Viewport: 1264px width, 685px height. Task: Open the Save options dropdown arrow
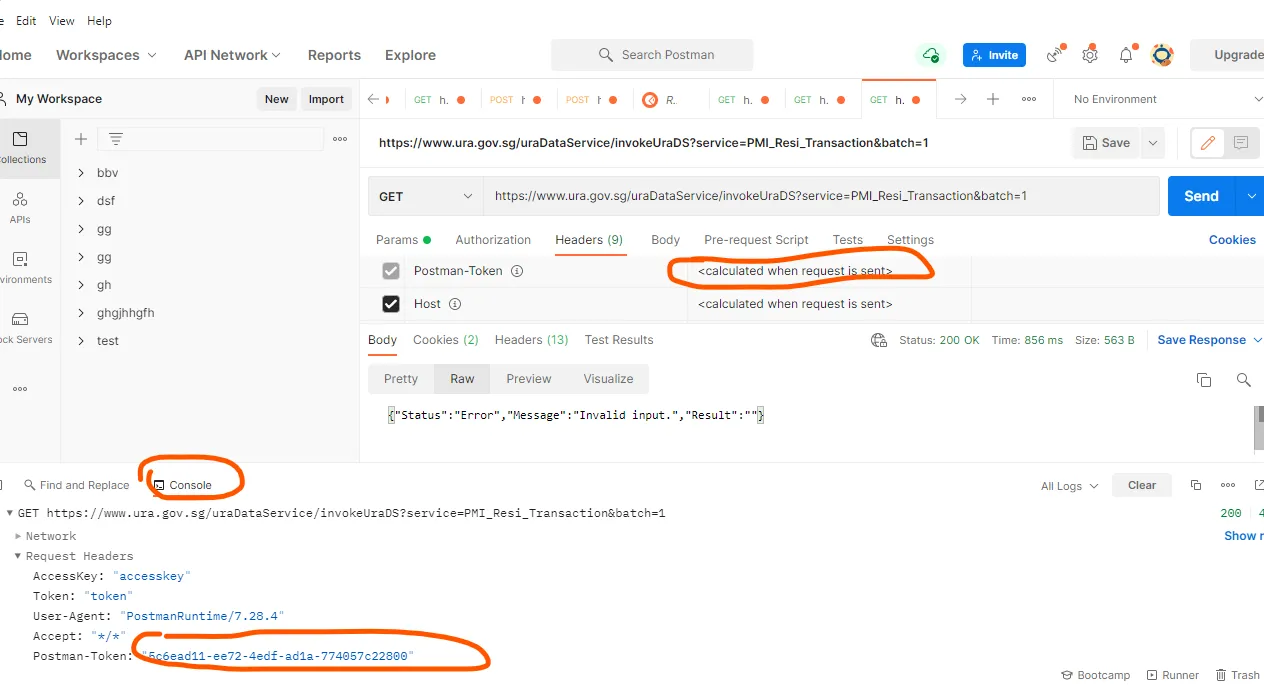point(1153,143)
